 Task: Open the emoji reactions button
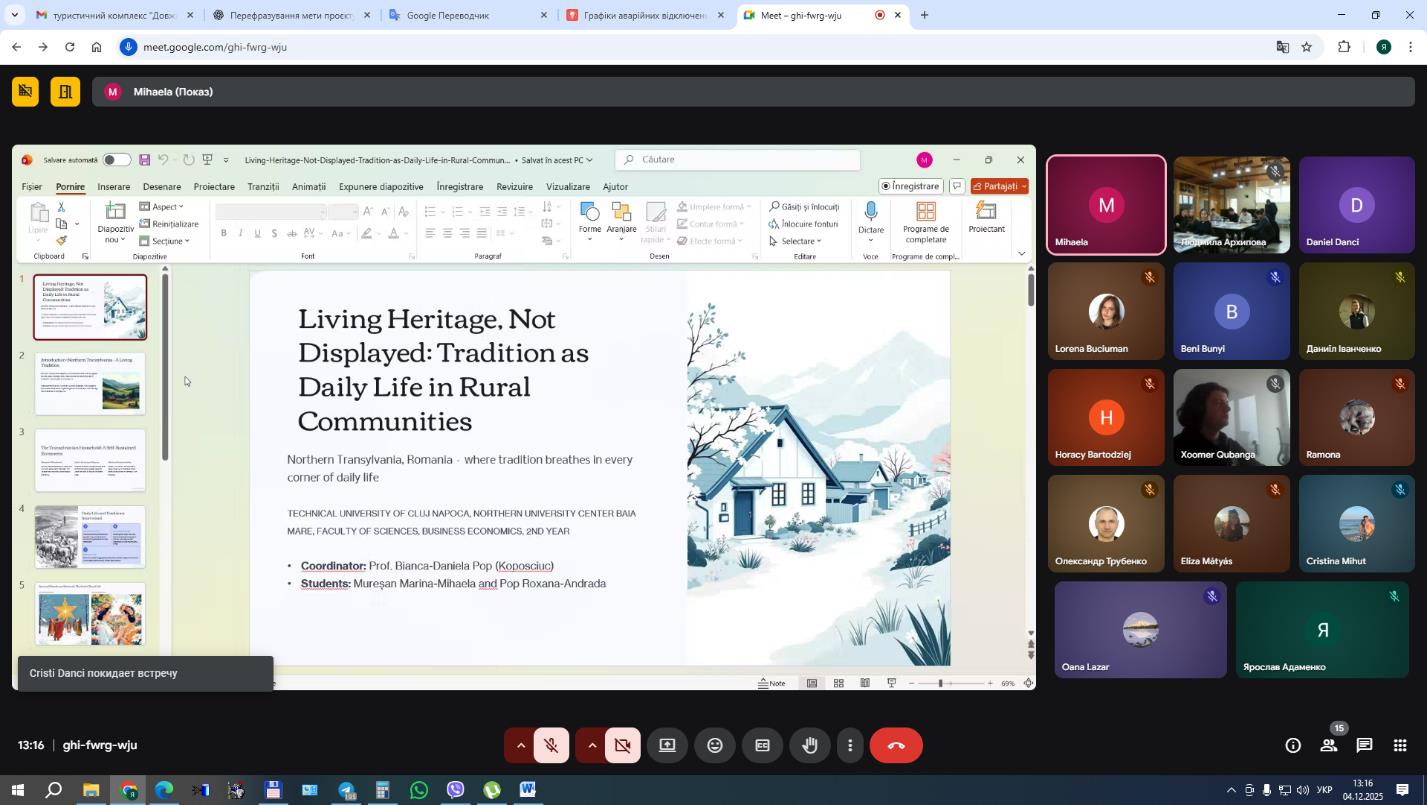[x=715, y=746]
